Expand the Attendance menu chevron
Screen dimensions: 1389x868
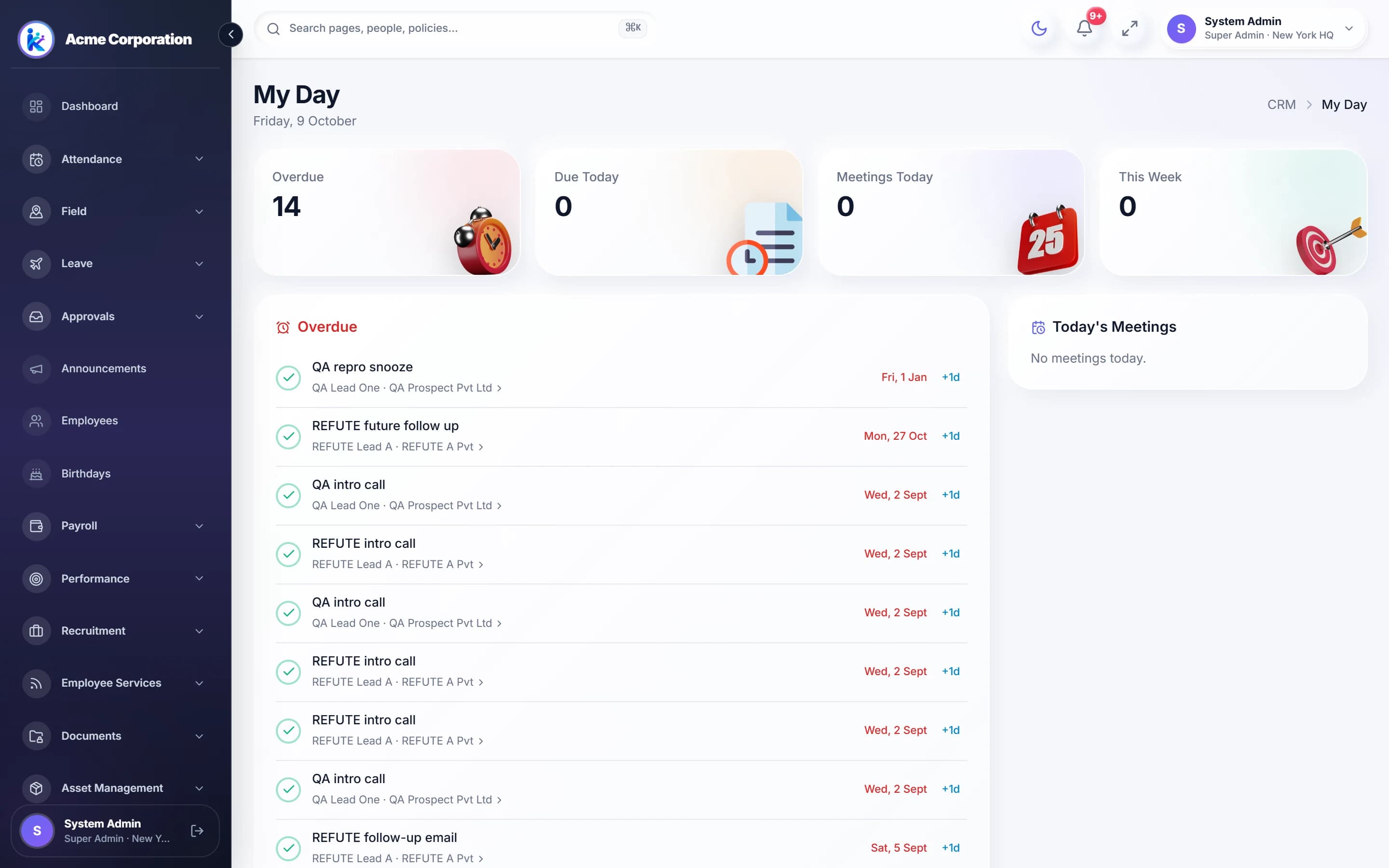click(199, 159)
